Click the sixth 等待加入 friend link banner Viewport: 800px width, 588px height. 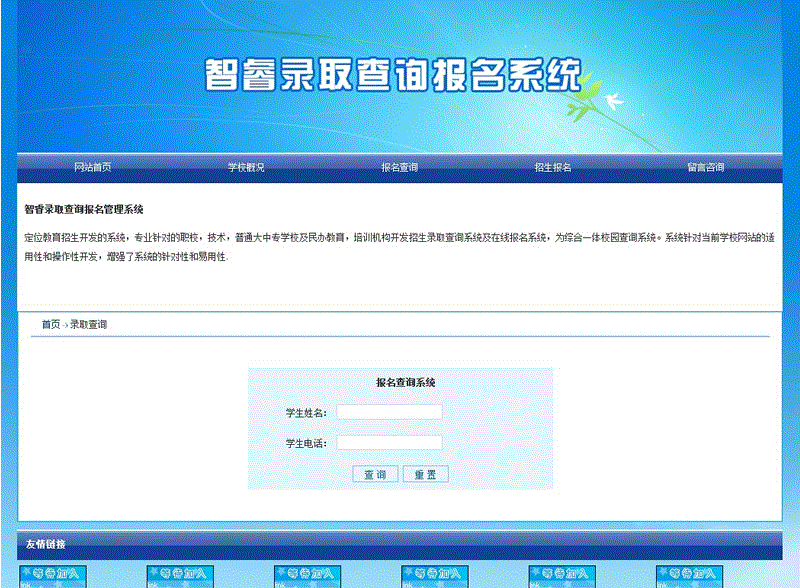point(689,576)
